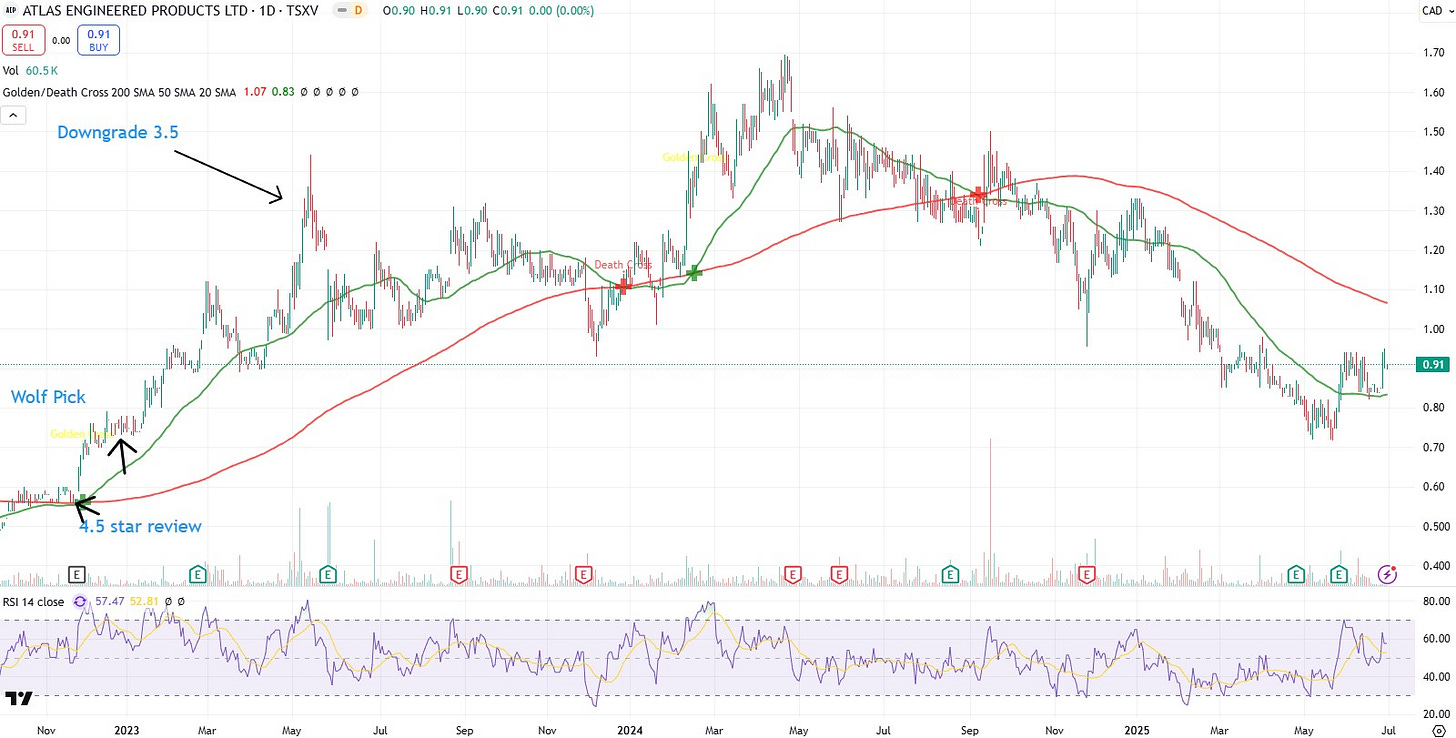Click the green E earnings marker near Mar 2023
The width and height of the screenshot is (1456, 738).
click(198, 574)
